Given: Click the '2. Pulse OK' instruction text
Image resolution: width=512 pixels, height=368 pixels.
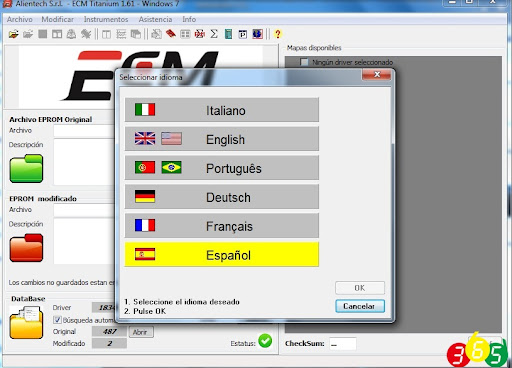Looking at the screenshot, I should 145,311.
